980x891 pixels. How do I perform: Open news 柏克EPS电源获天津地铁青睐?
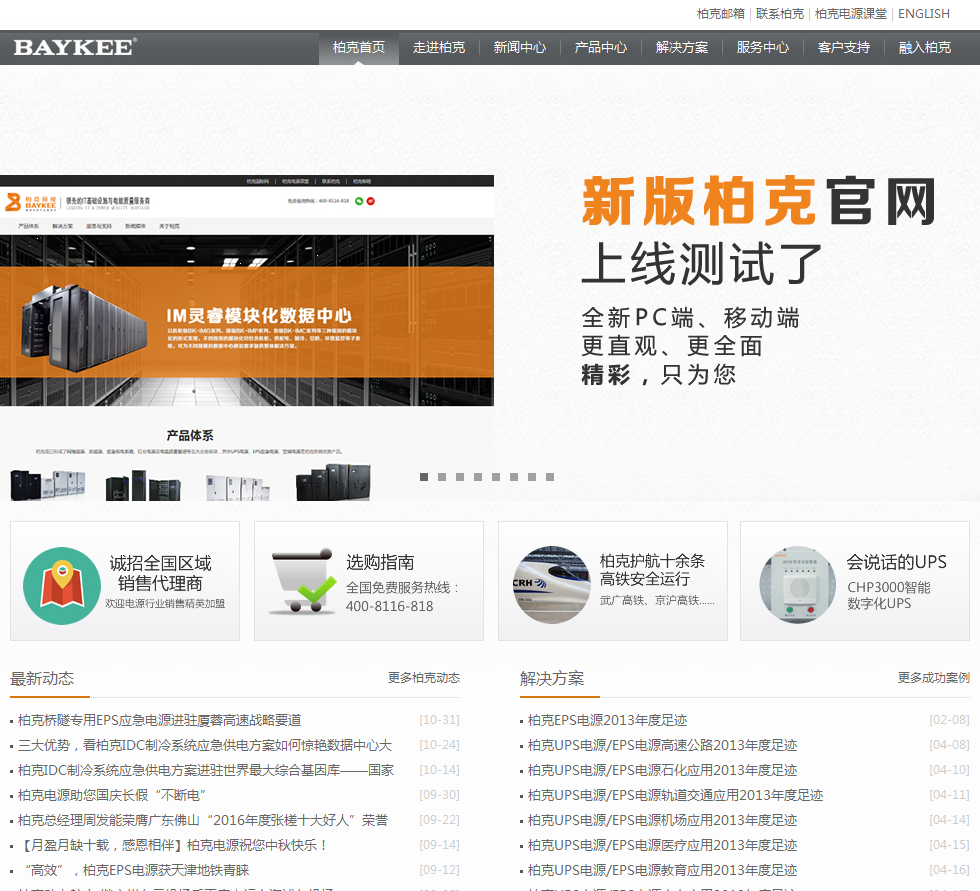click(x=136, y=870)
